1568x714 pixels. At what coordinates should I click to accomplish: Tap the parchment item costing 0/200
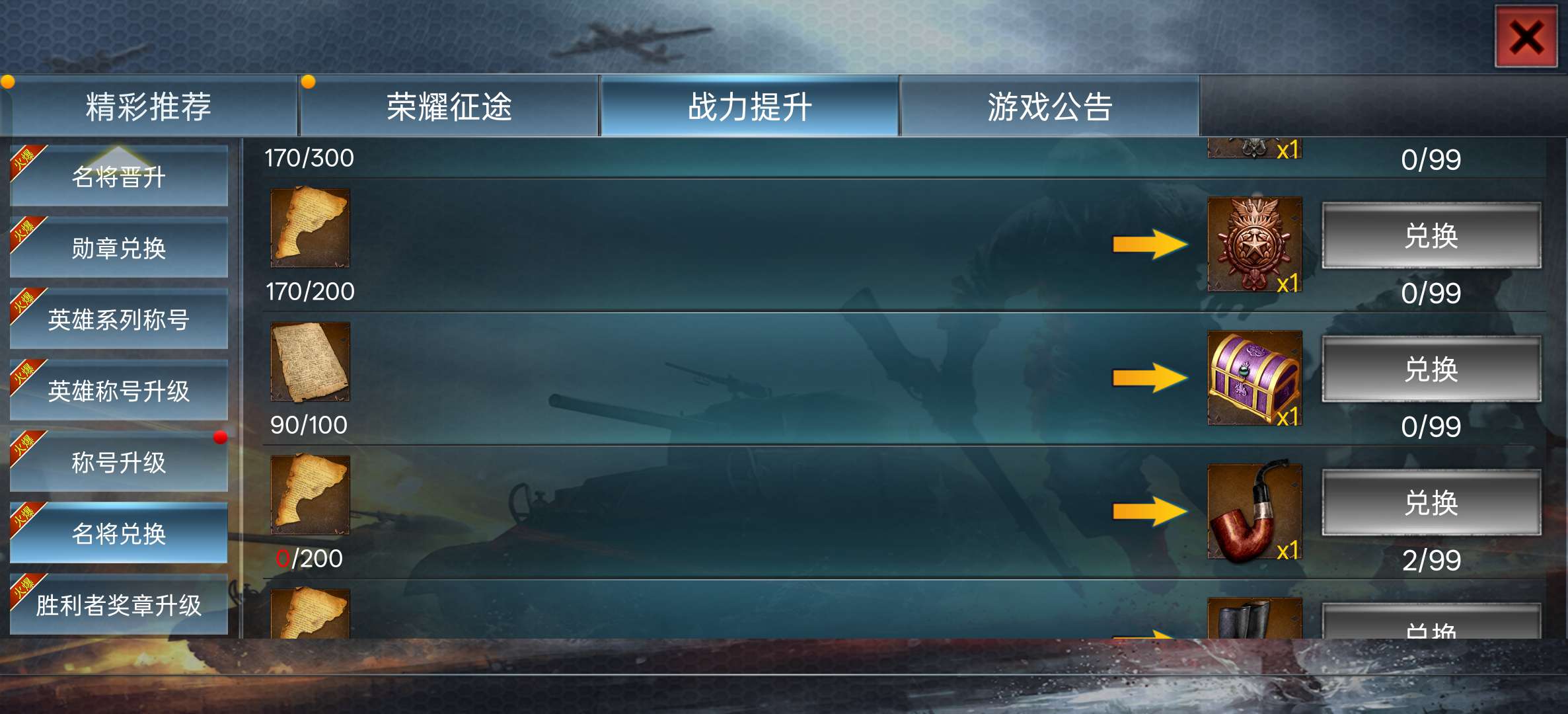pyautogui.click(x=310, y=495)
